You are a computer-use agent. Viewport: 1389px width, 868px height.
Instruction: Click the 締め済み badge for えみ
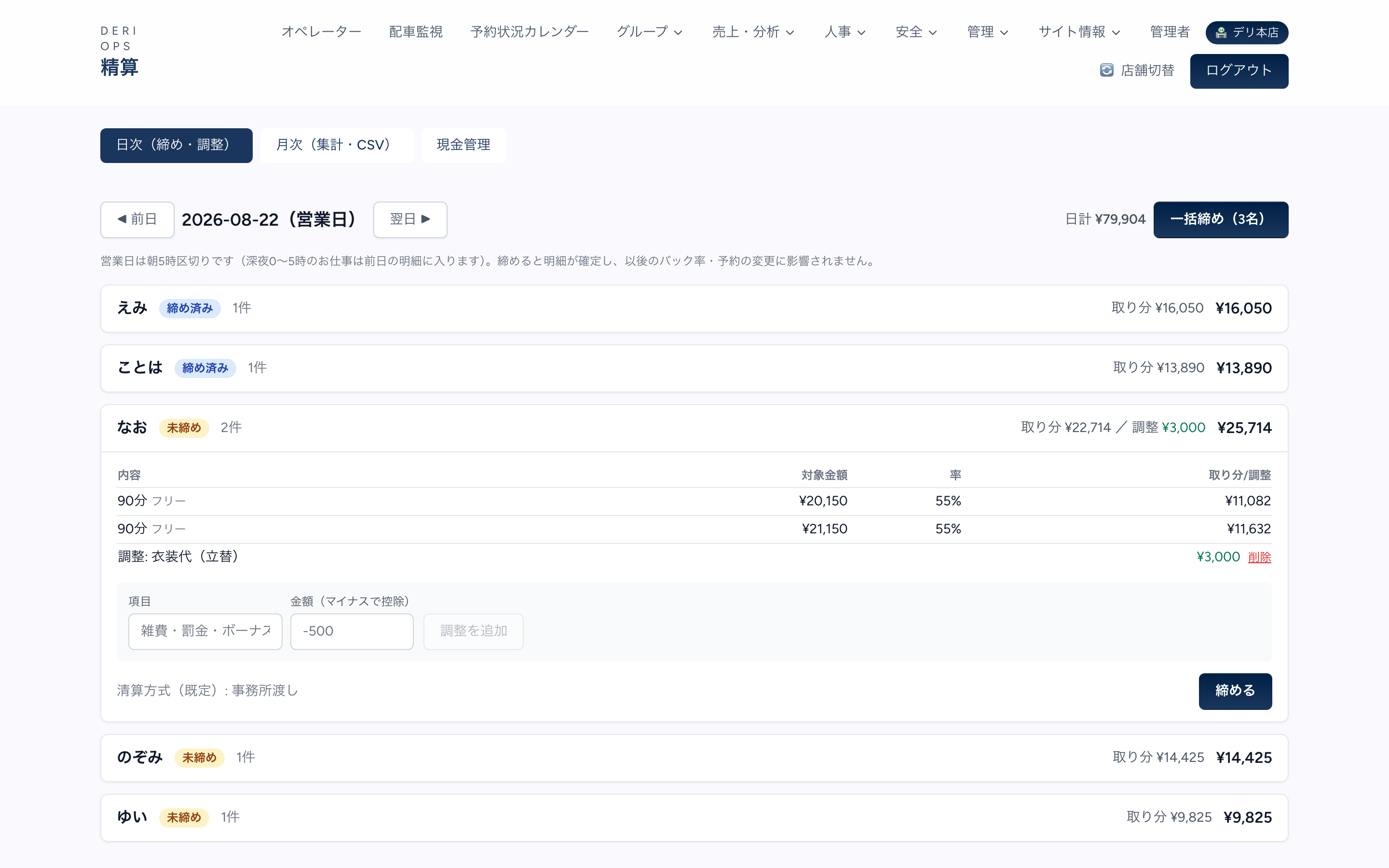coord(190,308)
